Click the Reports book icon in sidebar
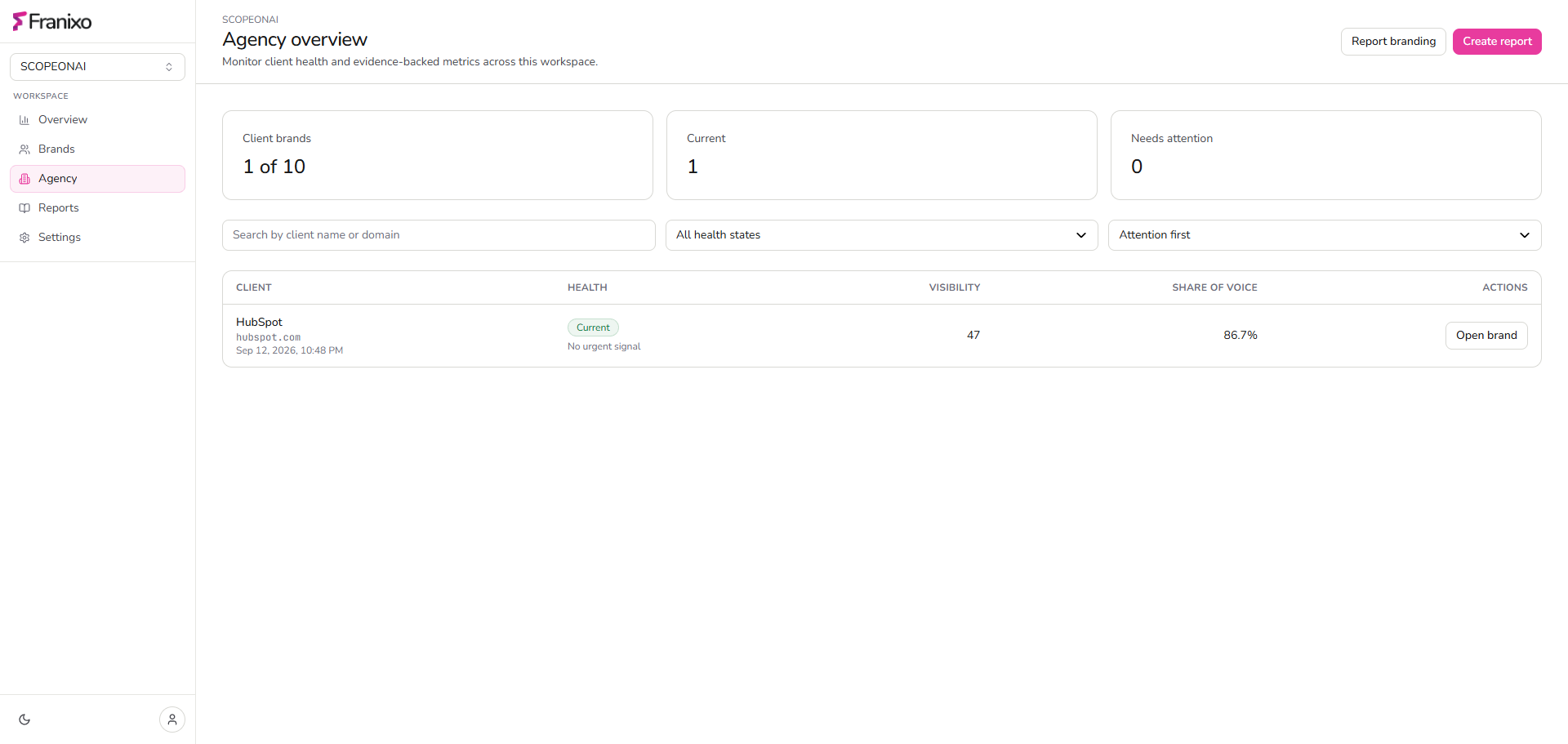Screen dimensions: 1568x744 pyautogui.click(x=24, y=208)
